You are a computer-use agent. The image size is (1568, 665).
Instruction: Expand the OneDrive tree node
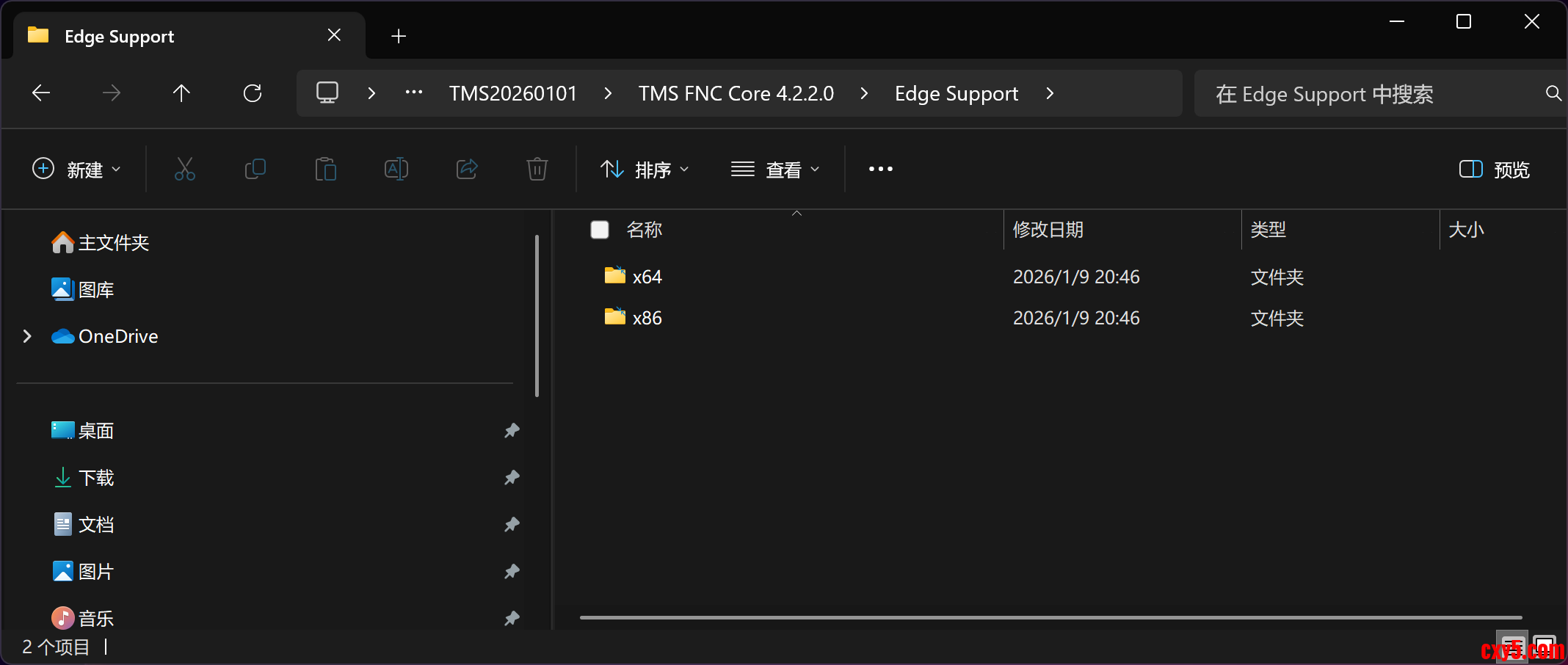28,336
